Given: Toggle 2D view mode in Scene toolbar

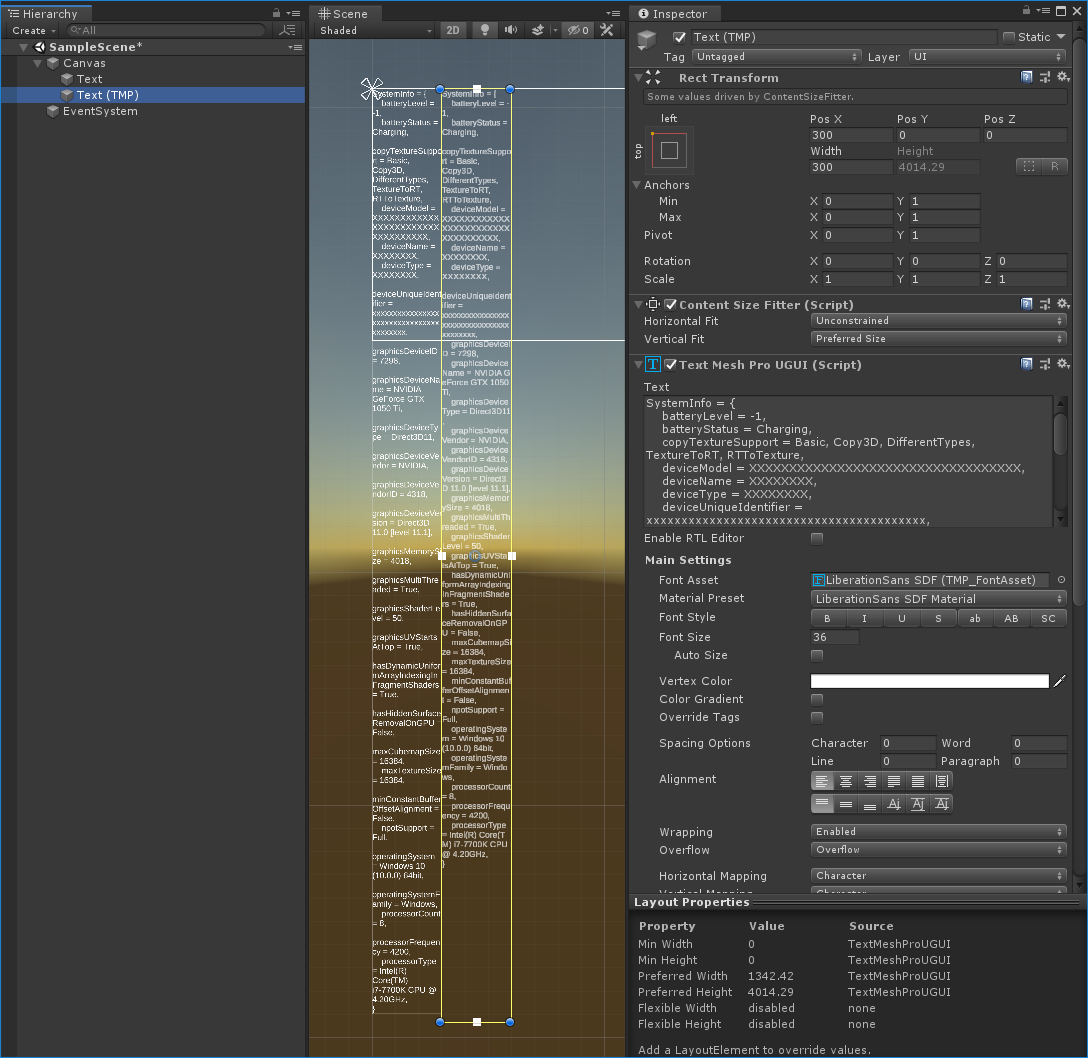Looking at the screenshot, I should click(452, 30).
